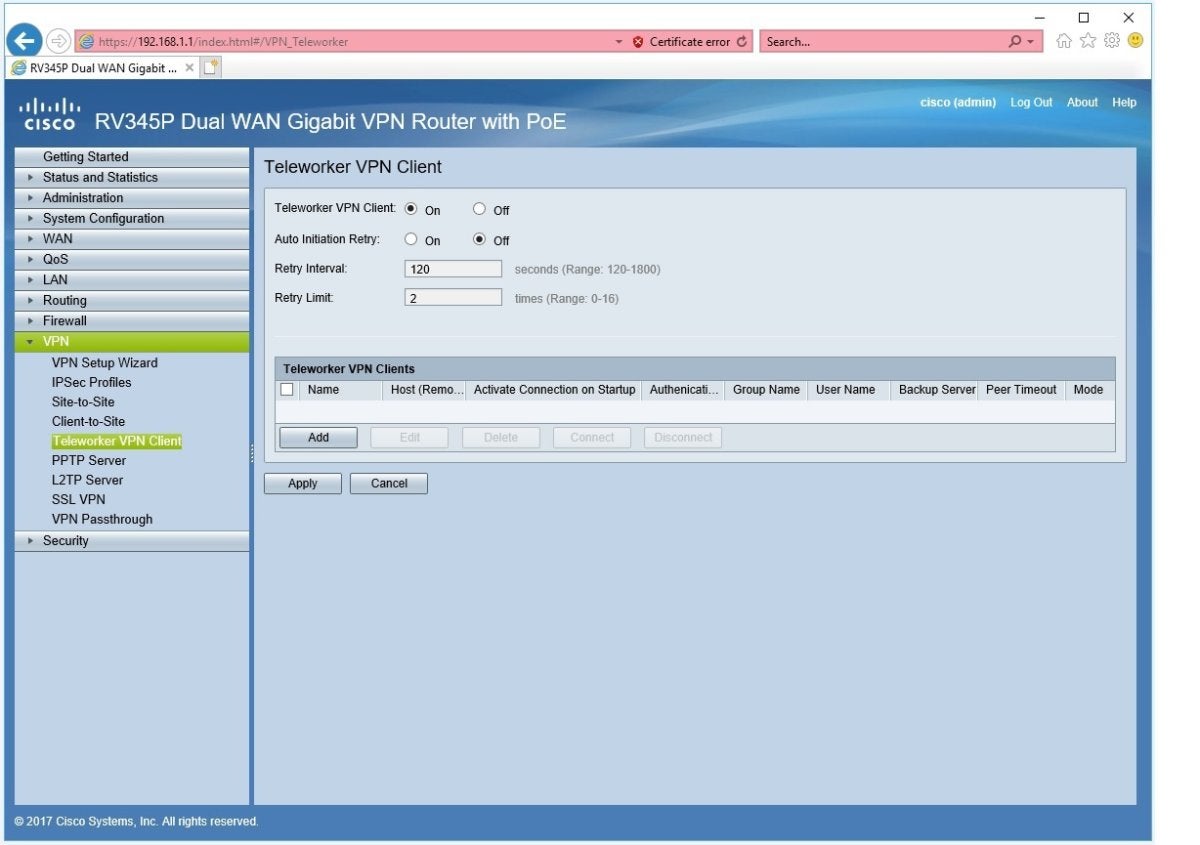Click the Retry Limit input field
Image resolution: width=1200 pixels, height=845 pixels.
click(x=453, y=298)
